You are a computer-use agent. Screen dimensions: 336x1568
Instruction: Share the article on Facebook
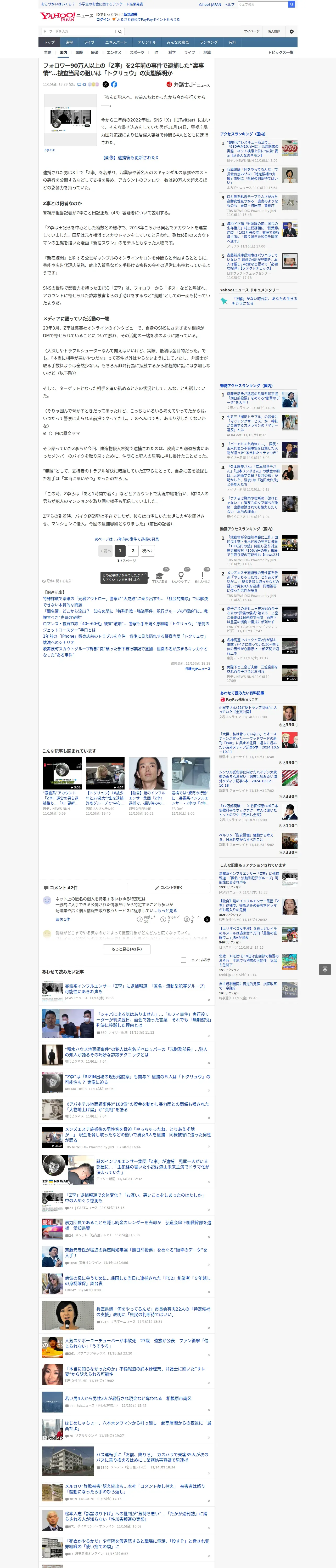point(114,85)
